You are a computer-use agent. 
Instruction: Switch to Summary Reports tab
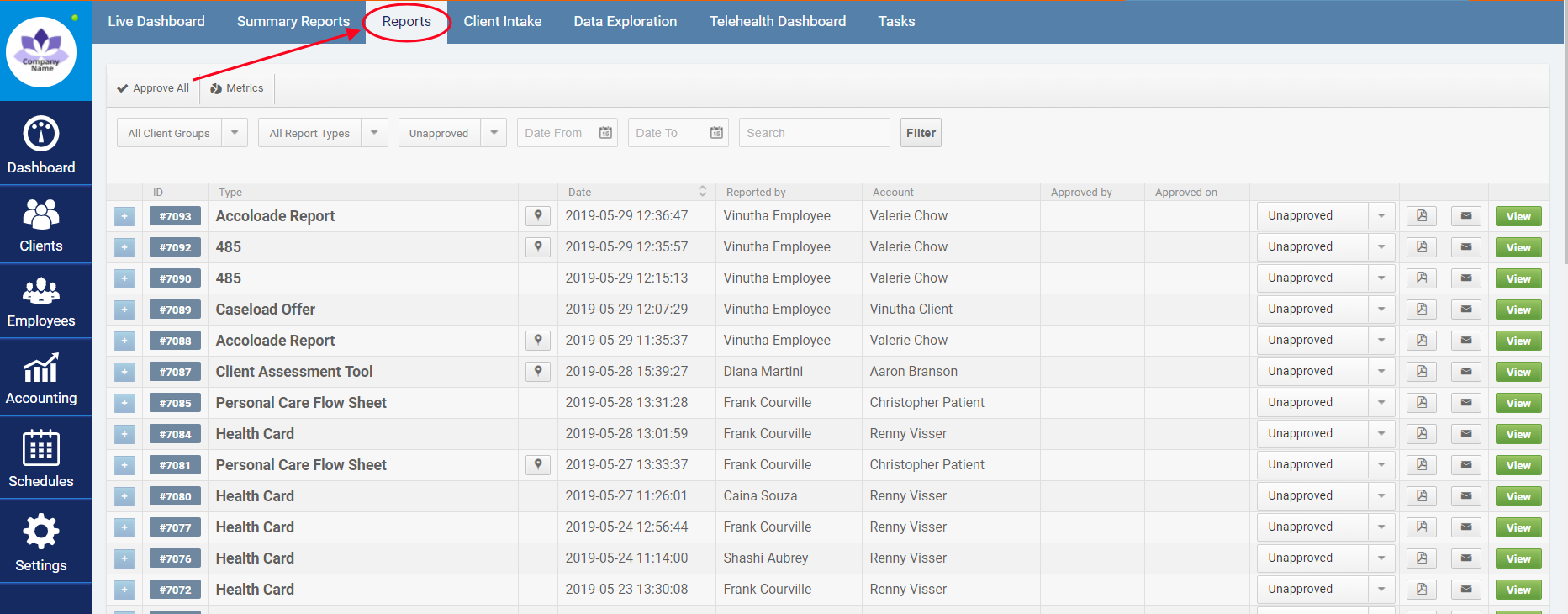coord(293,22)
